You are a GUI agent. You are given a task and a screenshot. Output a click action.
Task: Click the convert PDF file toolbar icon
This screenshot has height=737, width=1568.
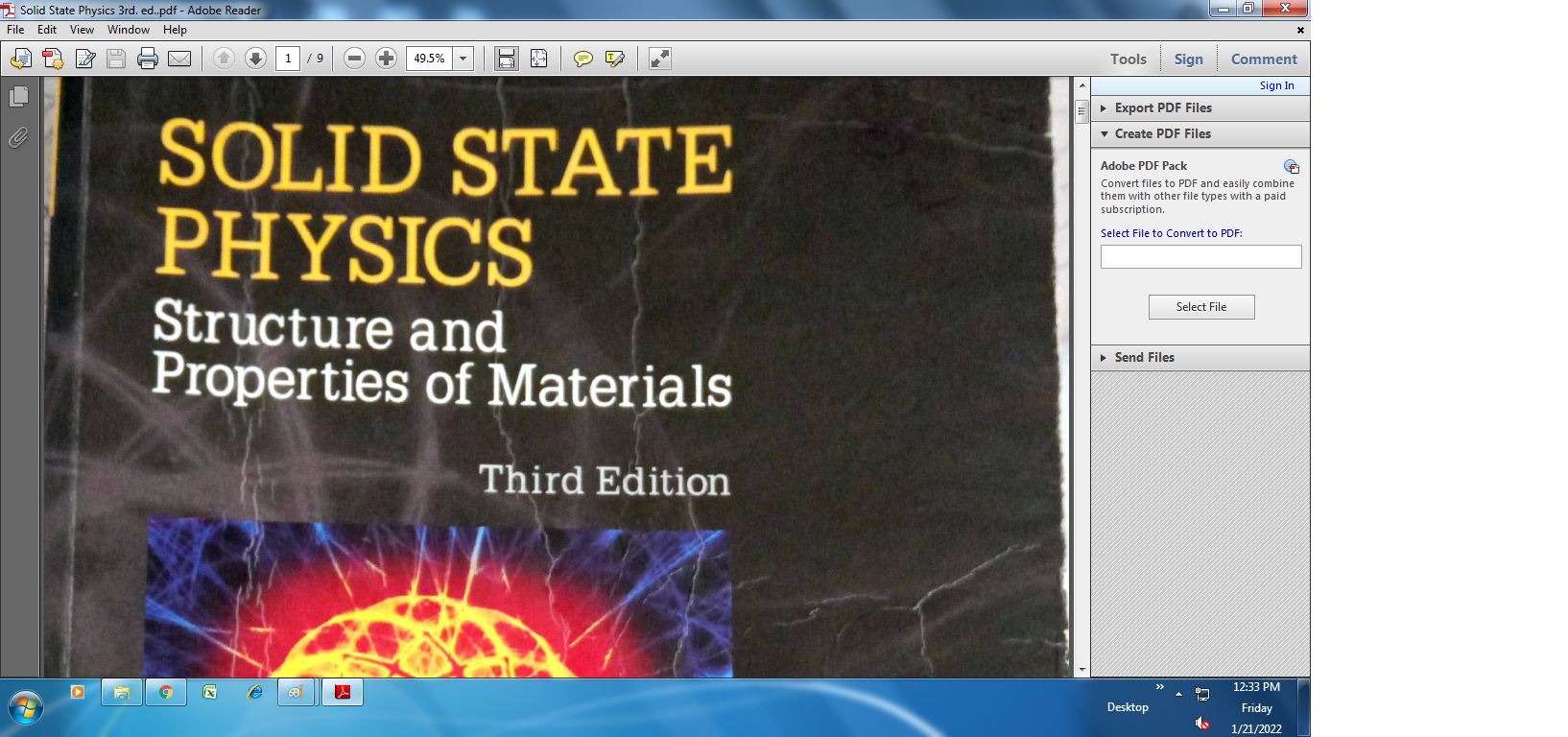[x=53, y=59]
